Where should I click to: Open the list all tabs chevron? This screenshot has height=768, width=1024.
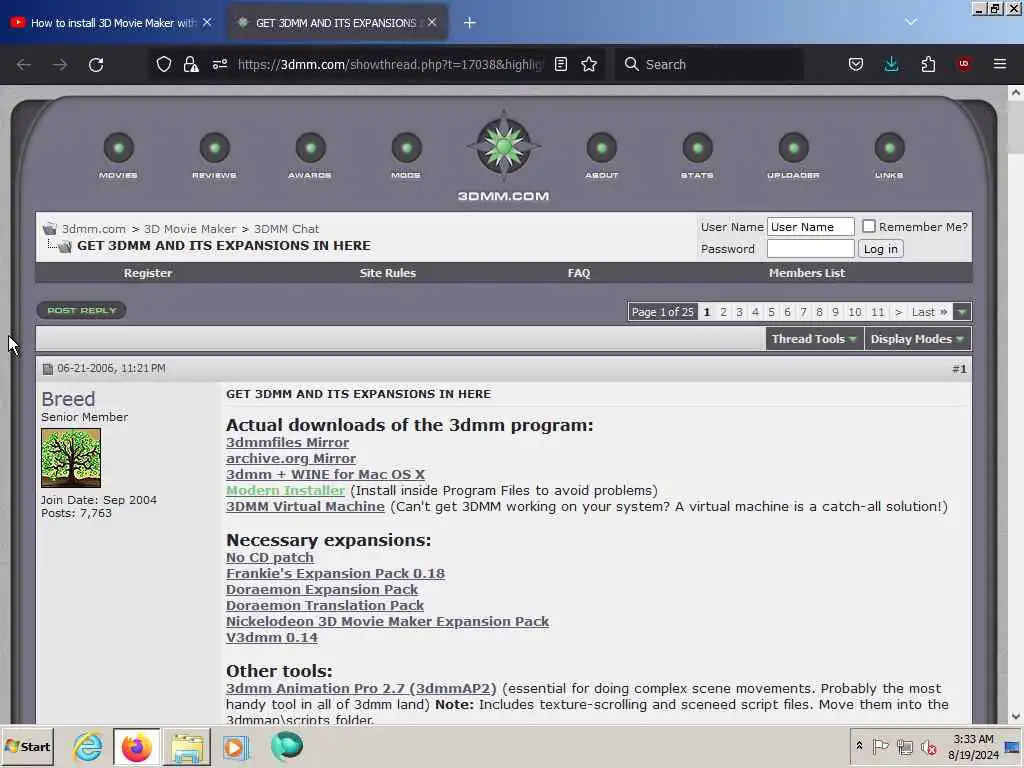click(911, 22)
